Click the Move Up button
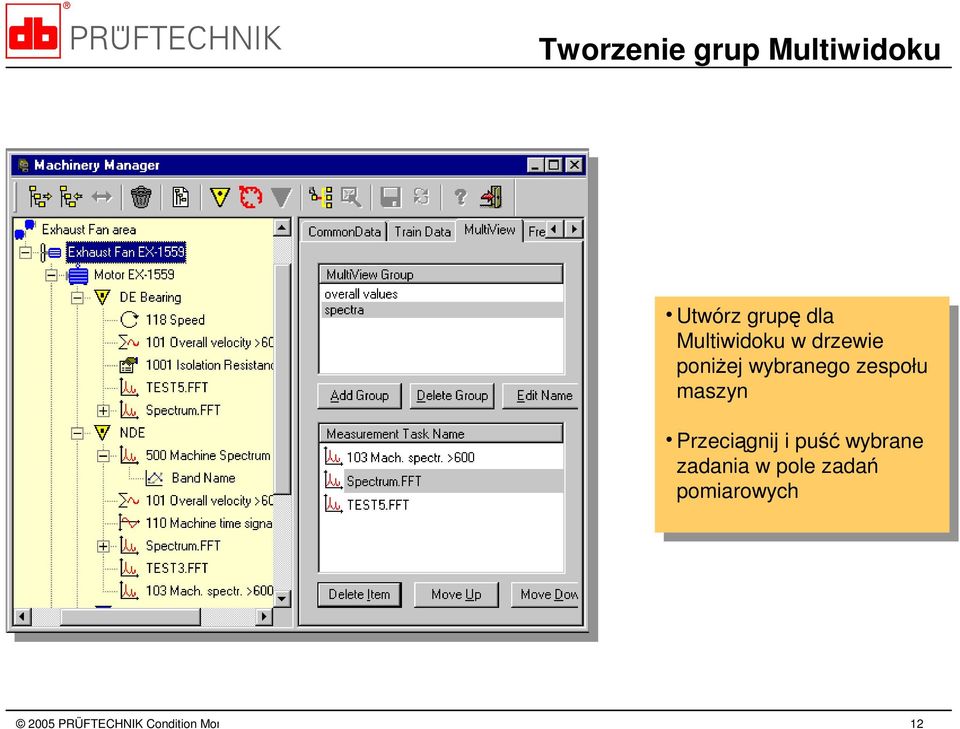960x729 pixels. [x=456, y=594]
